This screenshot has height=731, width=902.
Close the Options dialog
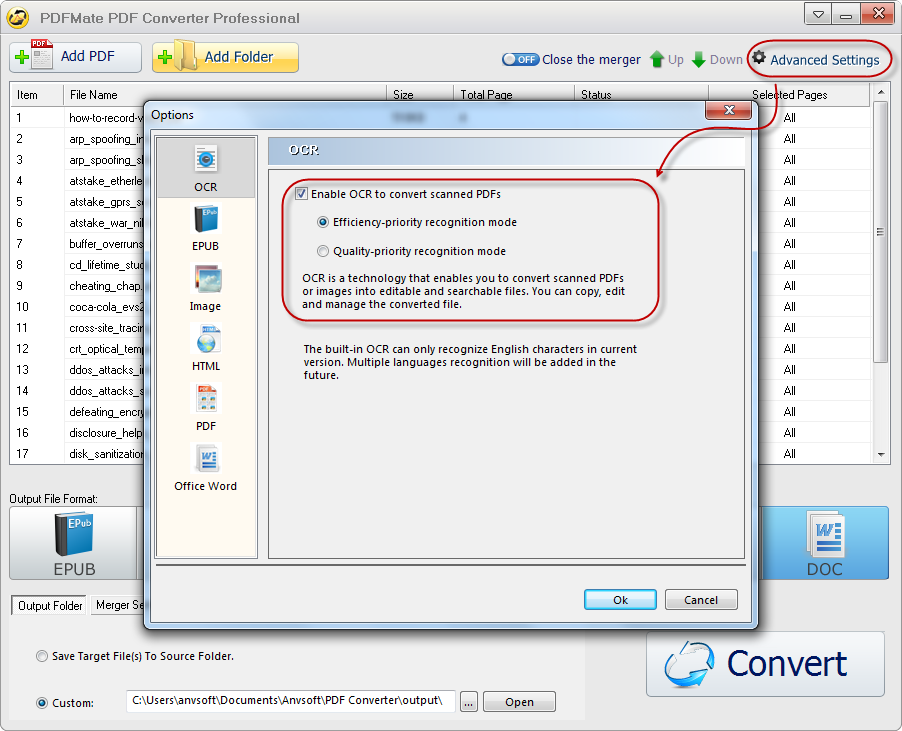pyautogui.click(x=728, y=110)
